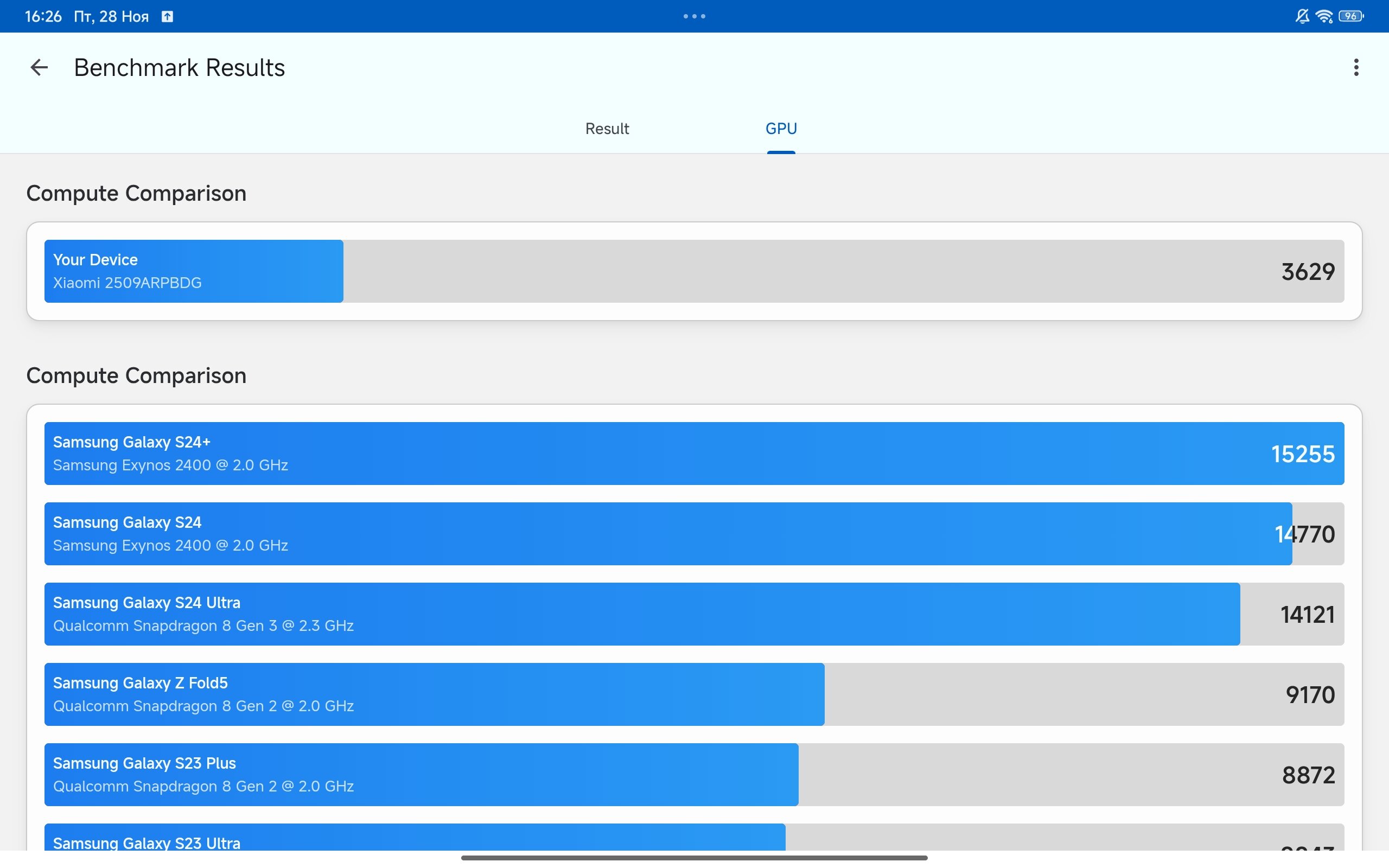This screenshot has width=1389, height=868.
Task: Tap the Wi-Fi status icon
Action: click(x=1324, y=16)
